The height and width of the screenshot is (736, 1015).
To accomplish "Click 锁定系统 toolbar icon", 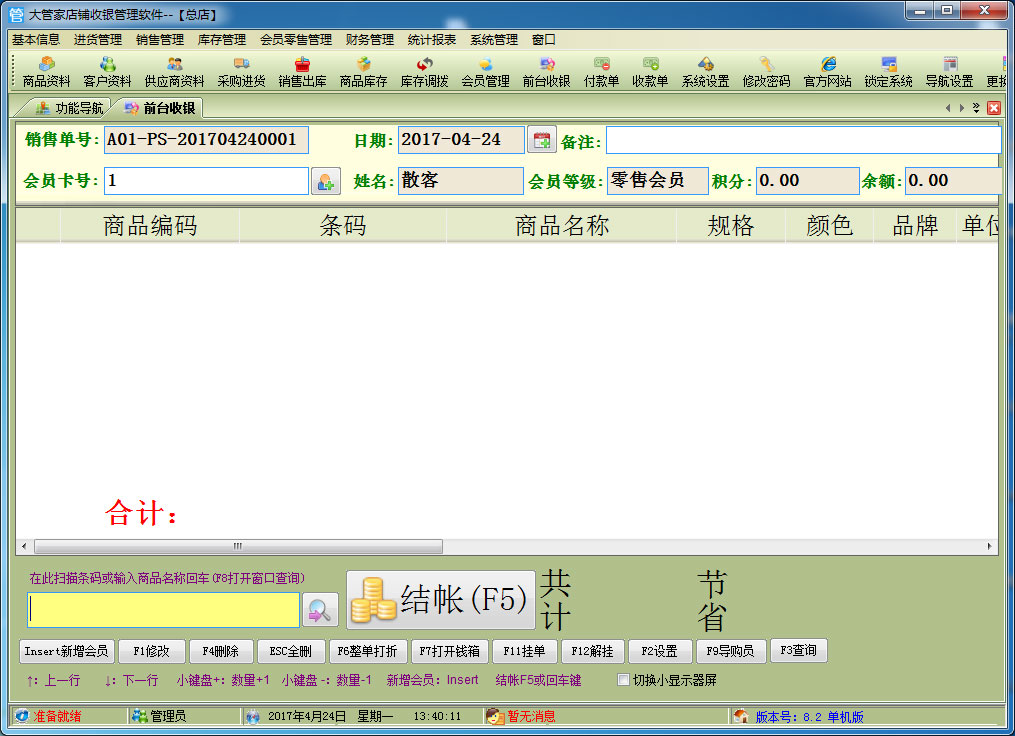I will point(888,72).
